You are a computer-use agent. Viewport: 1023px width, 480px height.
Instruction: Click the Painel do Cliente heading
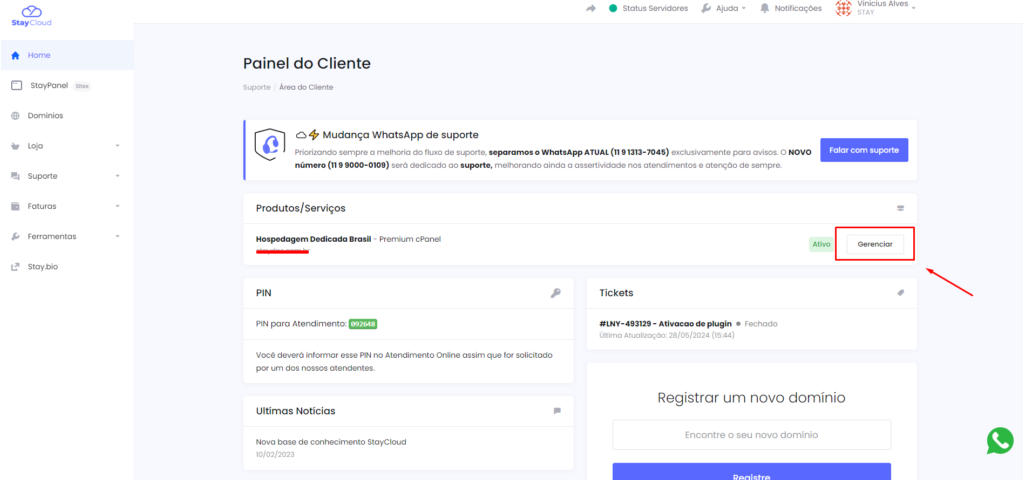307,63
